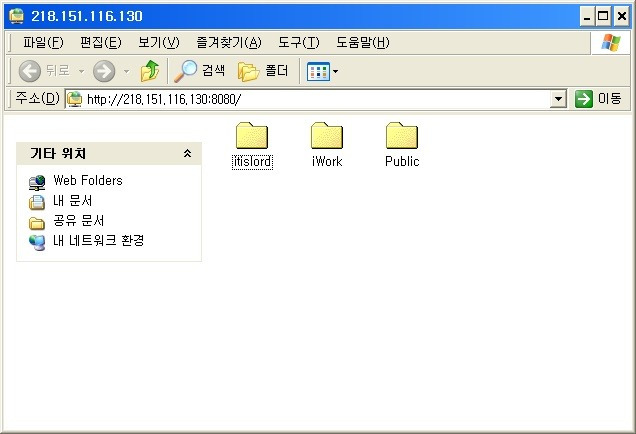Click the Web Folders globe icon

click(x=37, y=183)
